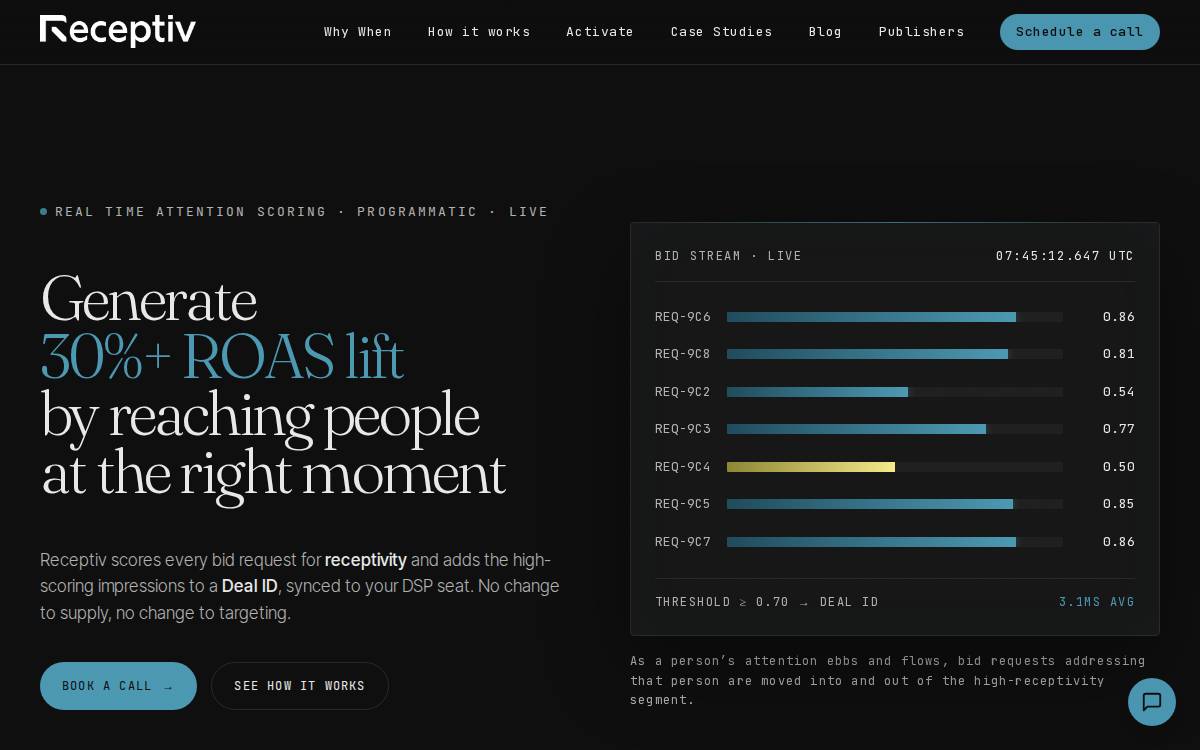Viewport: 1200px width, 750px height.
Task: Click the Real time attention scoring tagline
Action: click(302, 212)
